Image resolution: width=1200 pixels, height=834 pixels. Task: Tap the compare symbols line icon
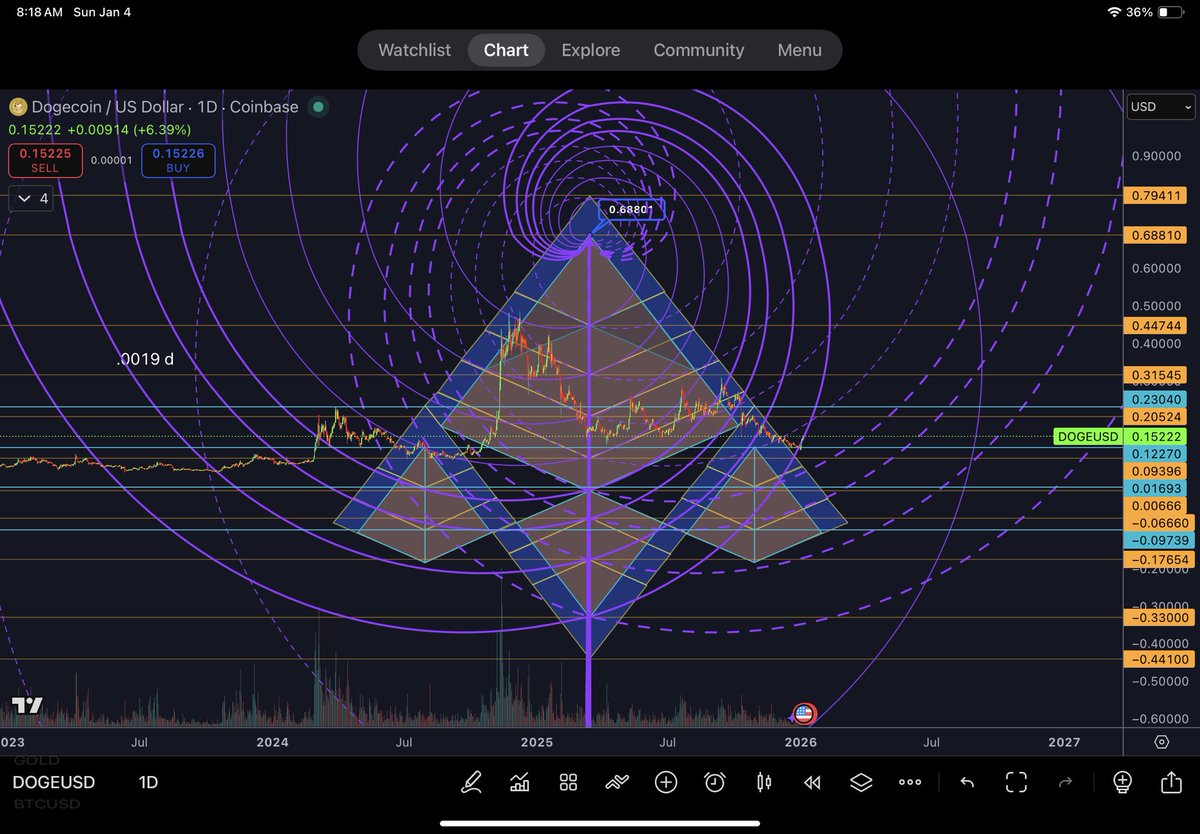click(617, 782)
